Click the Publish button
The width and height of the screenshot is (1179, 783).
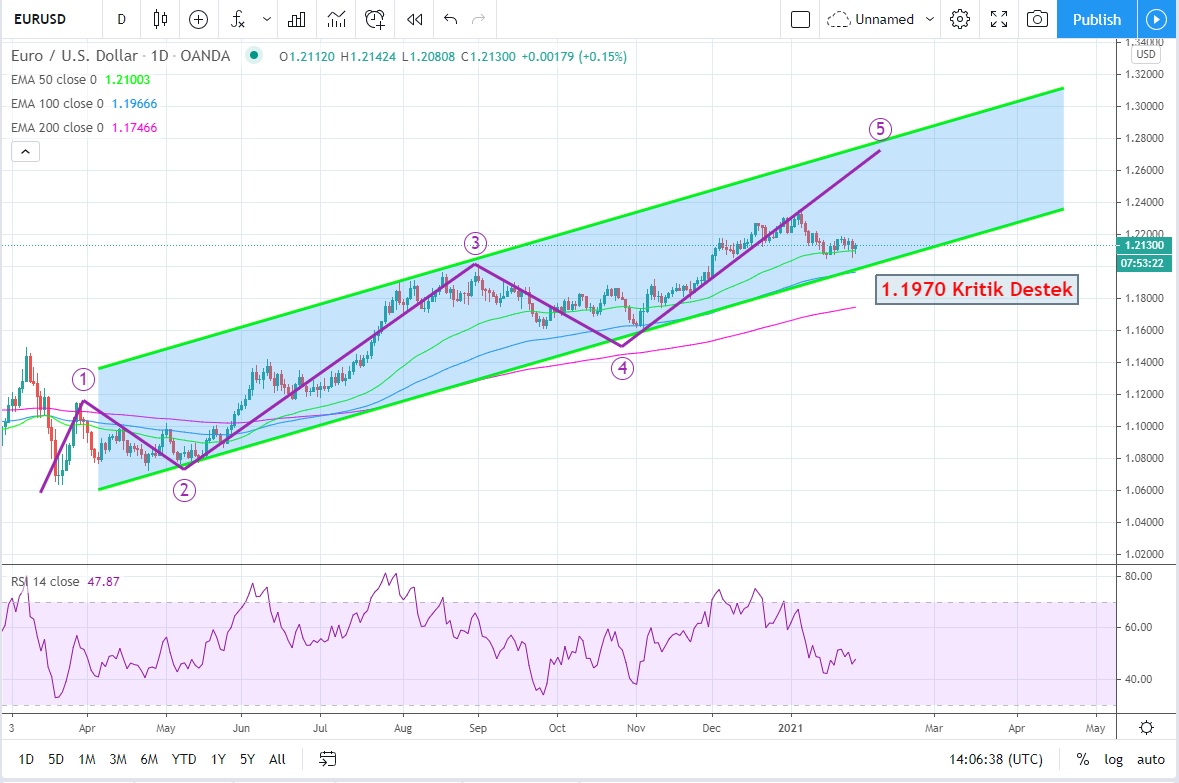tap(1096, 19)
